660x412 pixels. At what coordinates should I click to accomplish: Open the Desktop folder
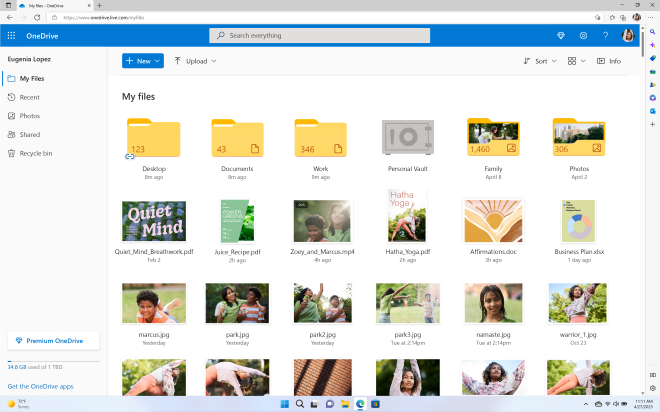[154, 138]
